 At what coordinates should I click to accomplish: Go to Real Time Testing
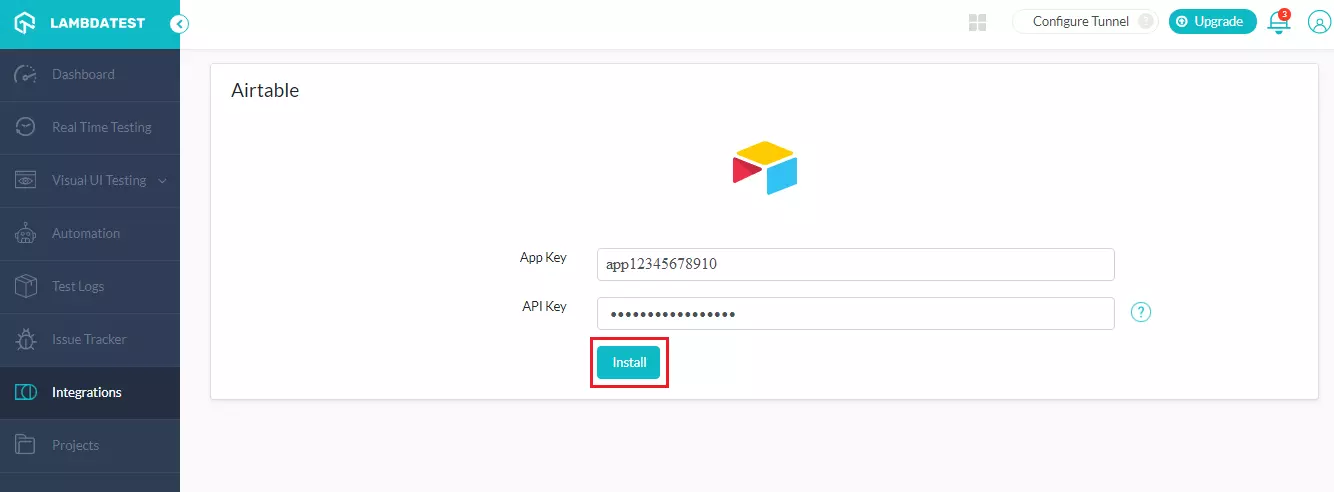coord(90,127)
